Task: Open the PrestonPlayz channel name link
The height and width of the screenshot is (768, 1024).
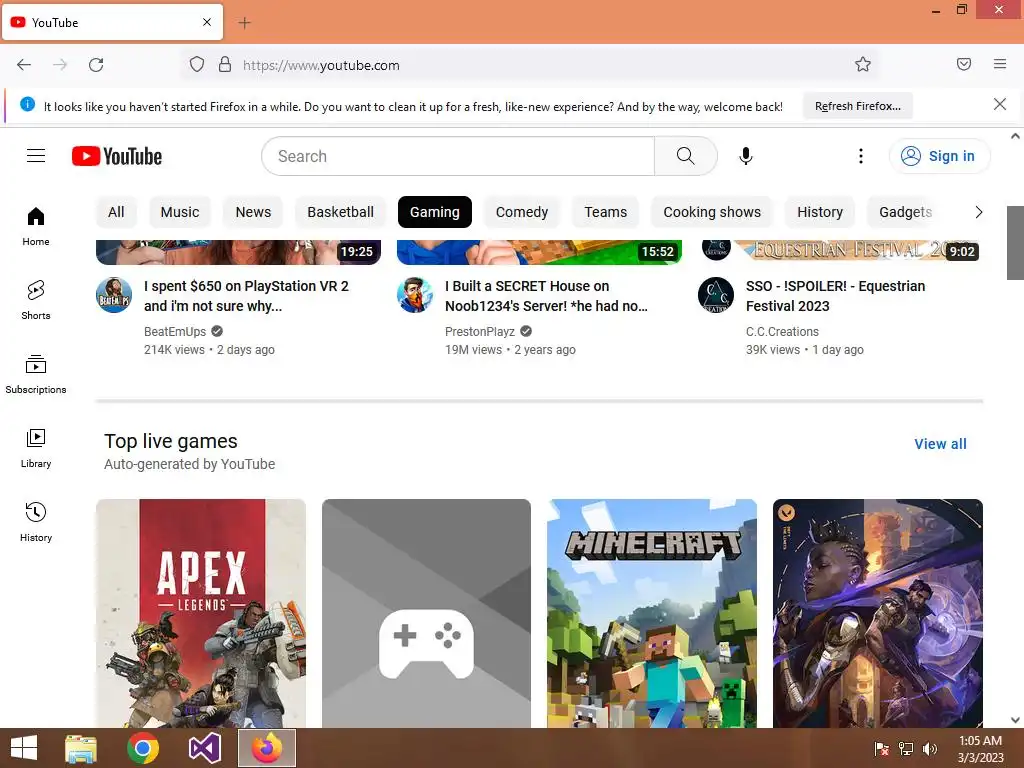Action: tap(480, 332)
